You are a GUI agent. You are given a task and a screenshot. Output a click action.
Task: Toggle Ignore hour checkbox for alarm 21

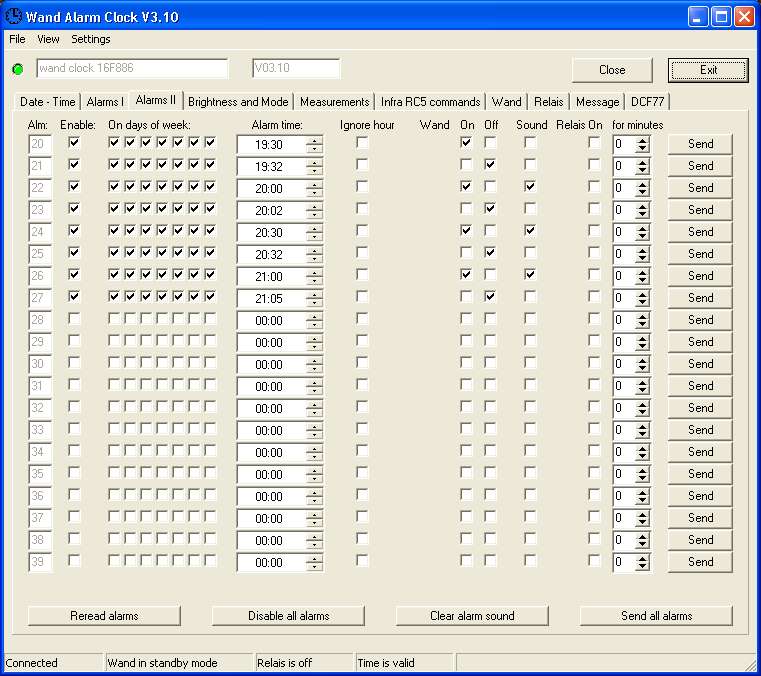[x=362, y=165]
